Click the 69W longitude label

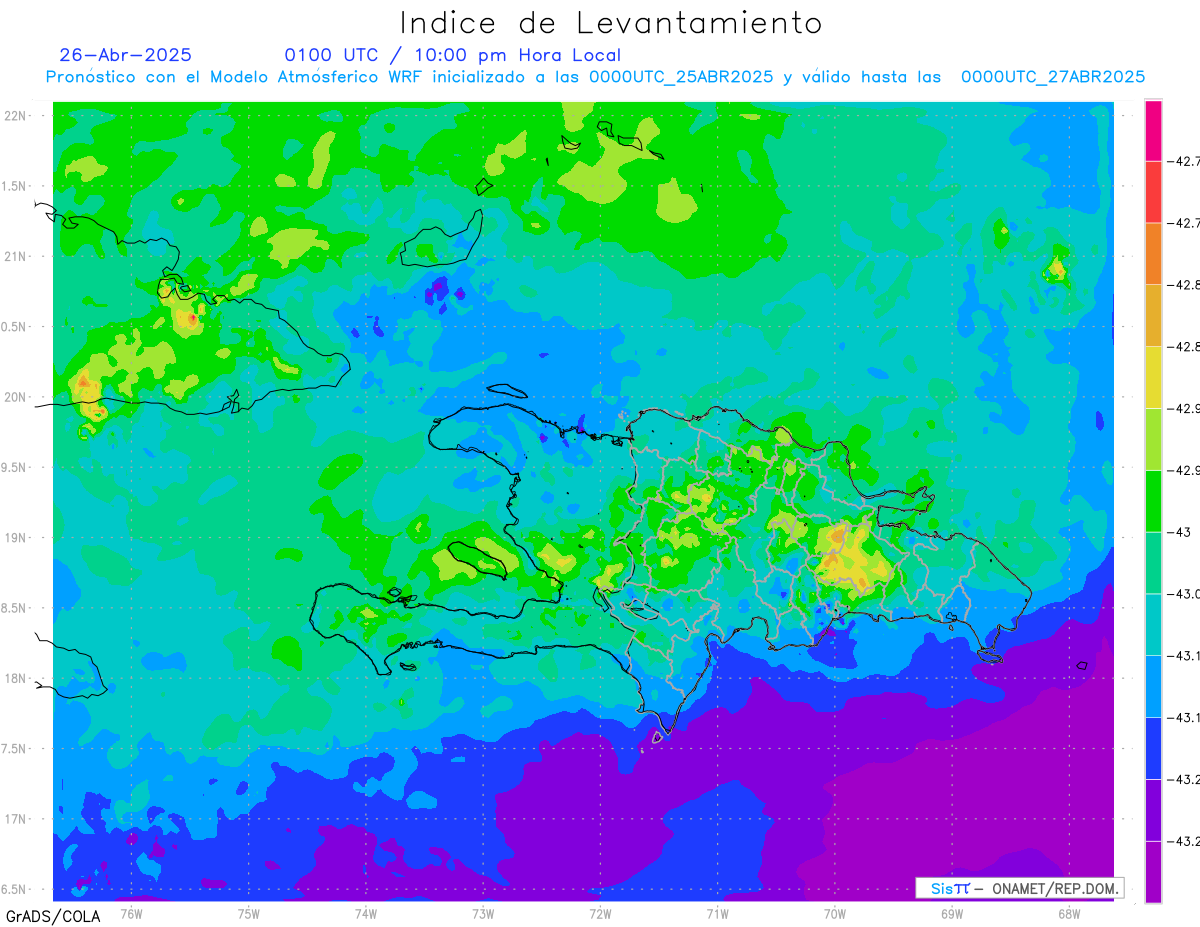951,913
